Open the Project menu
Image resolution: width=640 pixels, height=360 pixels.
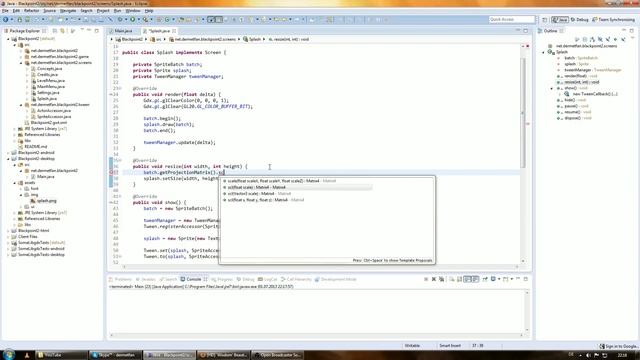click(103, 11)
